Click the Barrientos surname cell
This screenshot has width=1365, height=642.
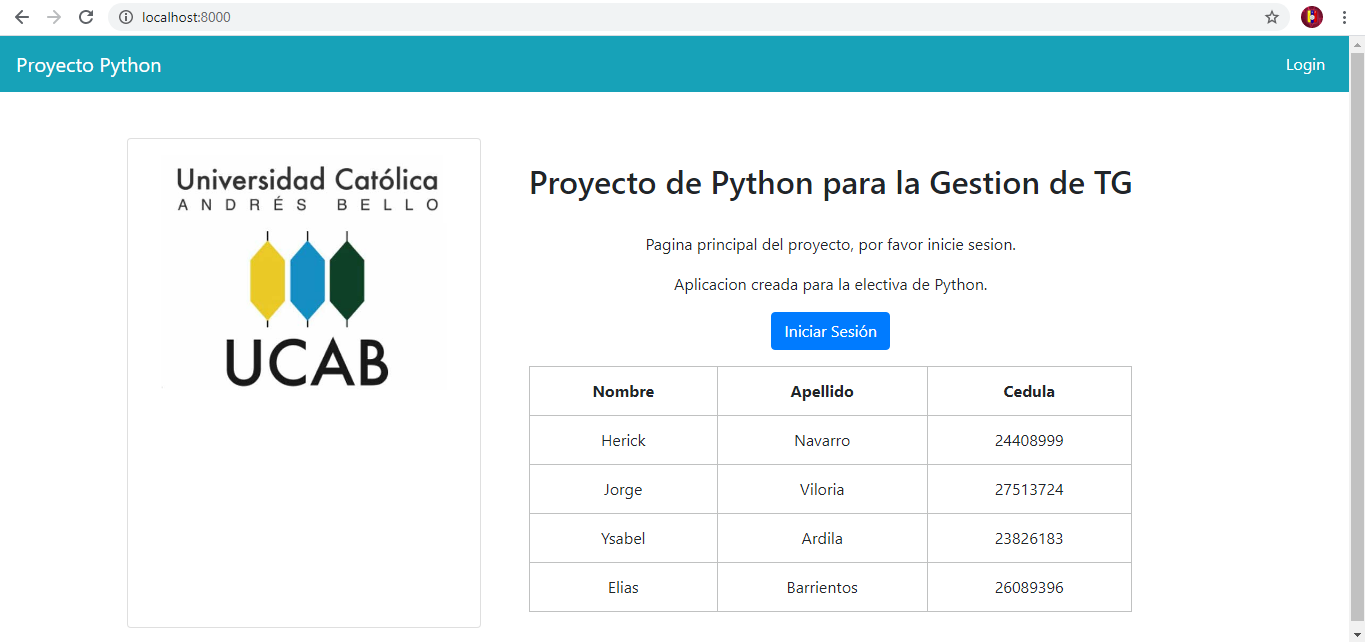point(822,587)
